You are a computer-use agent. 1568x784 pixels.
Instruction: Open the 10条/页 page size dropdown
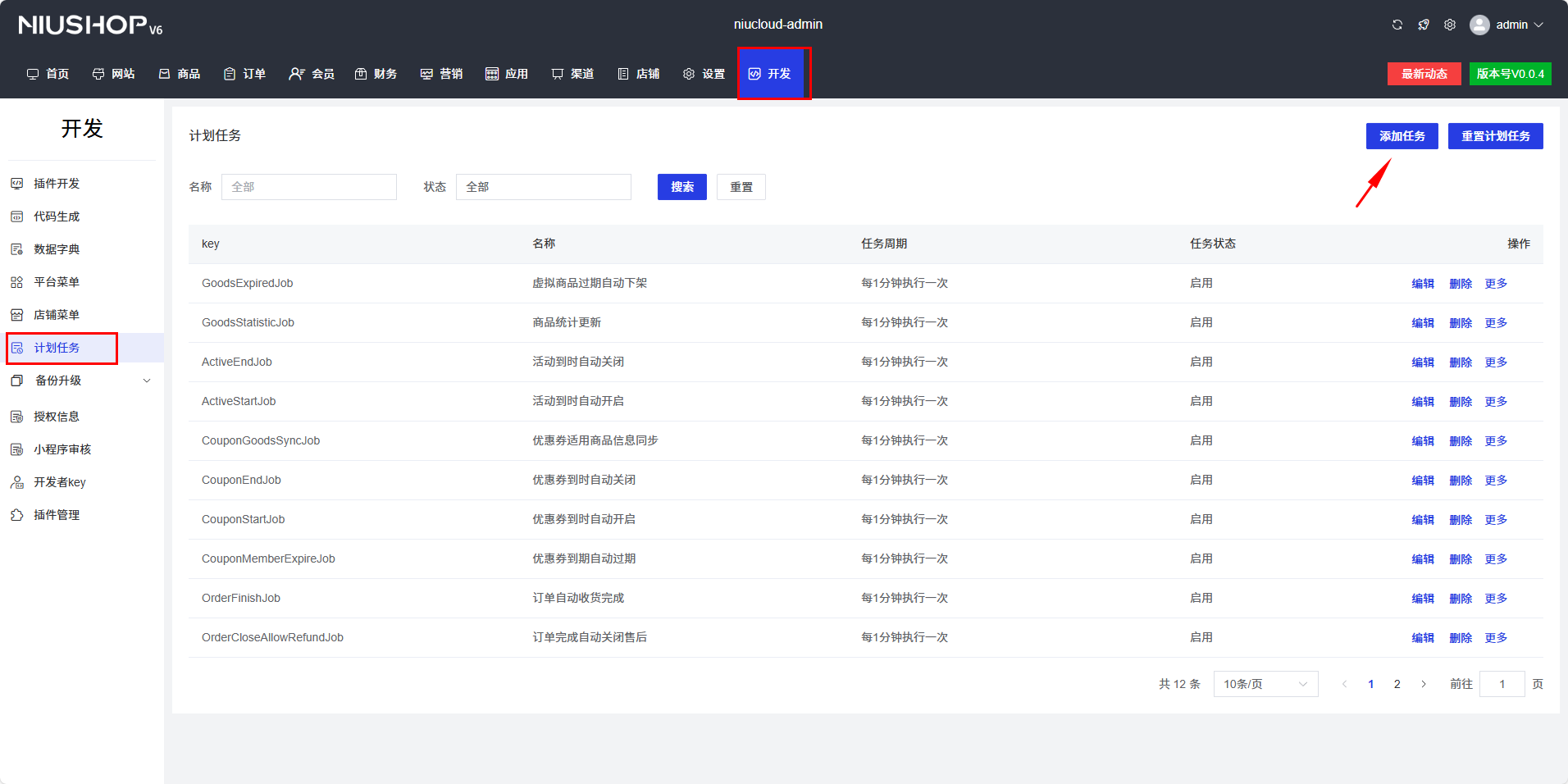coord(1265,684)
